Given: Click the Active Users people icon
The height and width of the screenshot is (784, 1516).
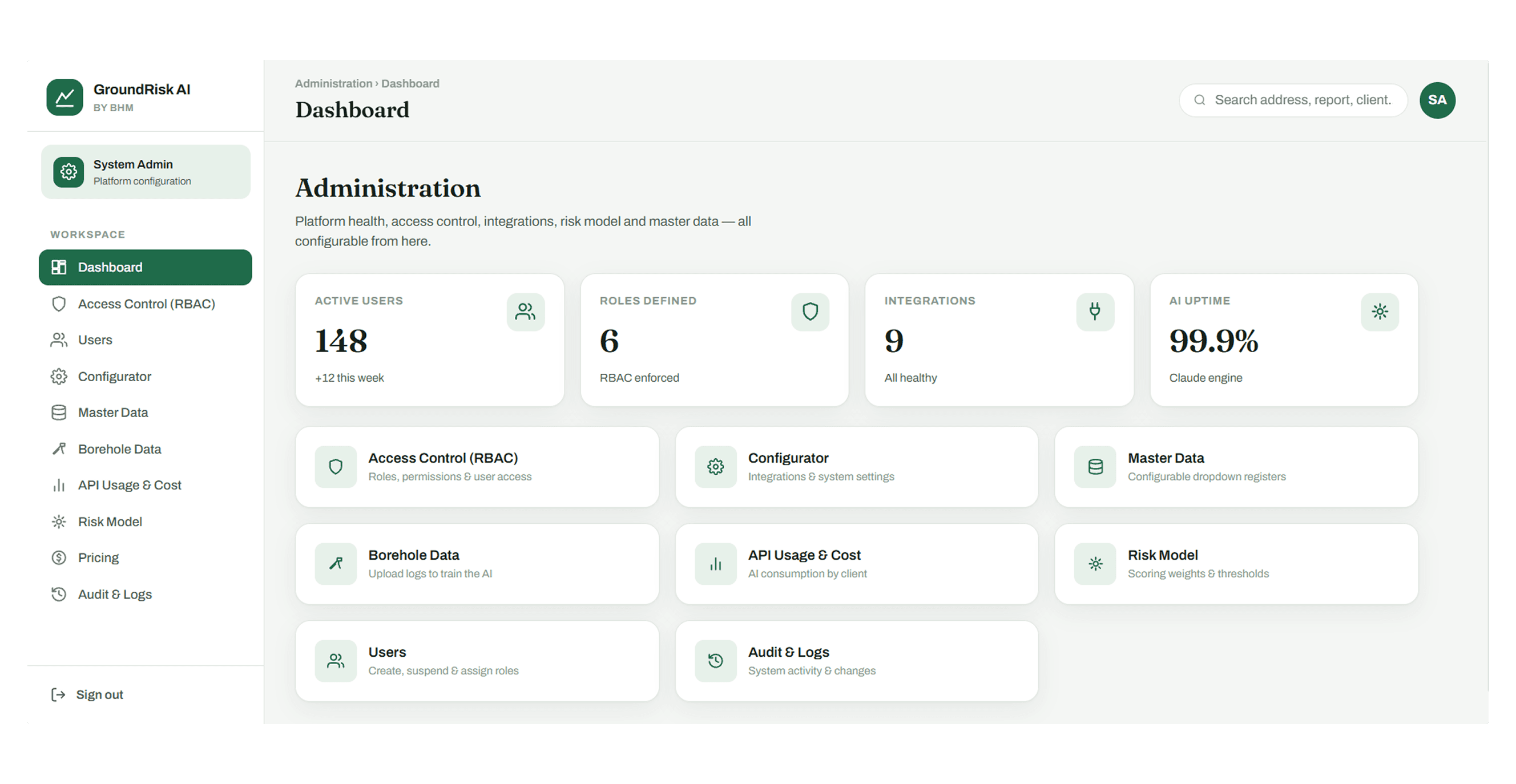Looking at the screenshot, I should pos(526,312).
